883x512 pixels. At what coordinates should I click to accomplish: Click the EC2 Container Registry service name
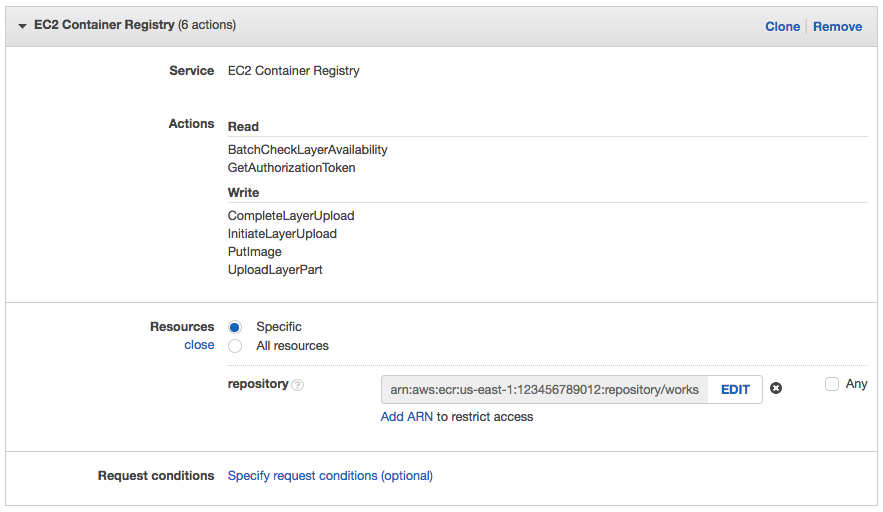tap(293, 71)
